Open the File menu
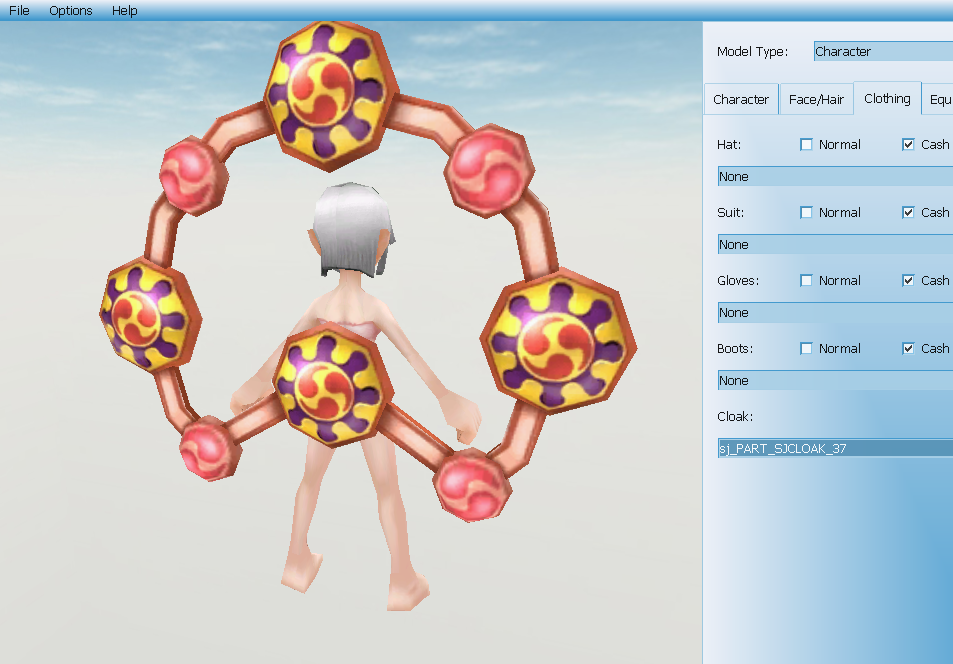 [x=19, y=11]
